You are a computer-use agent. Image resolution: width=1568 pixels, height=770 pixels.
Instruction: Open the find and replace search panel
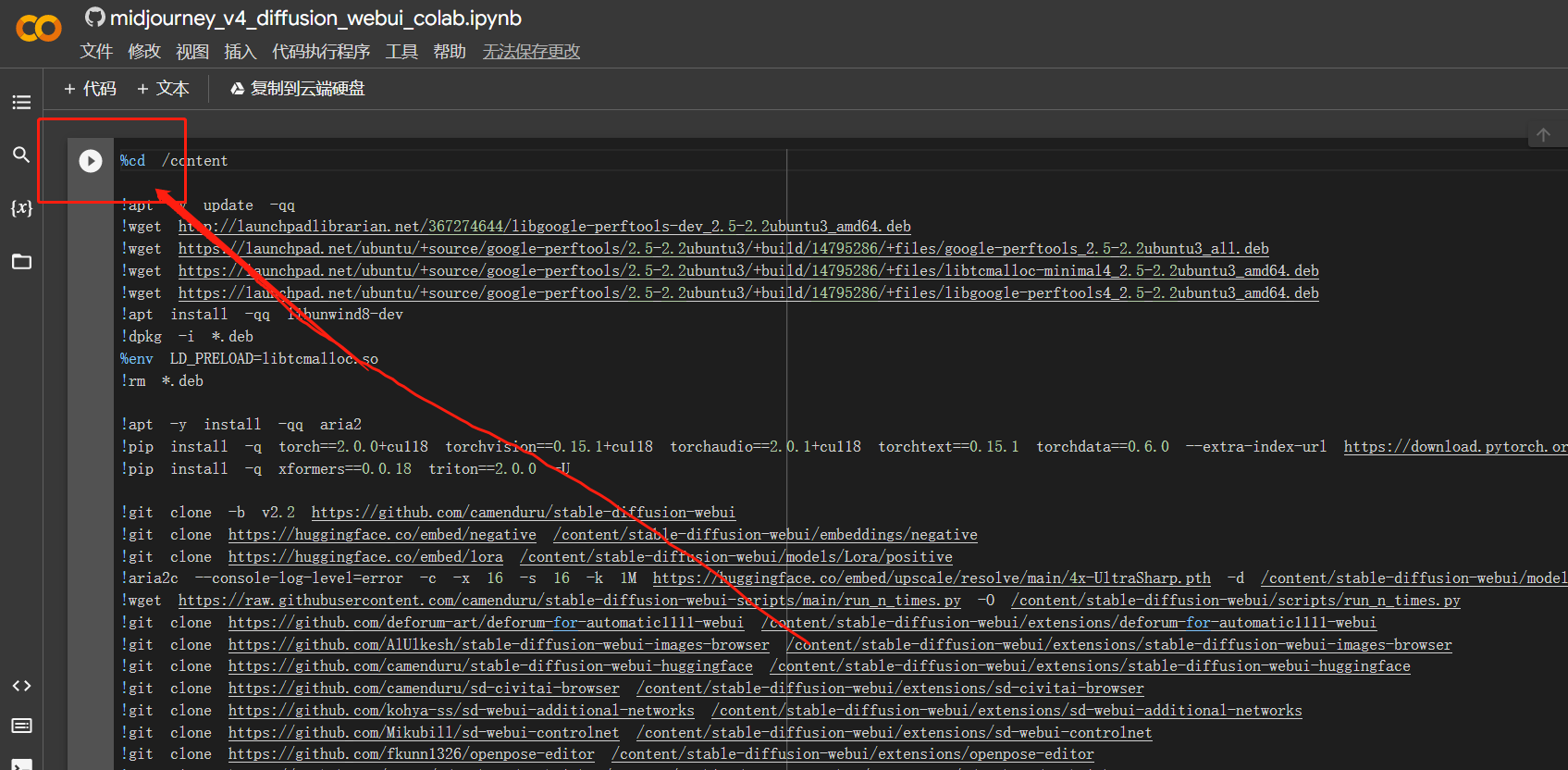point(21,155)
